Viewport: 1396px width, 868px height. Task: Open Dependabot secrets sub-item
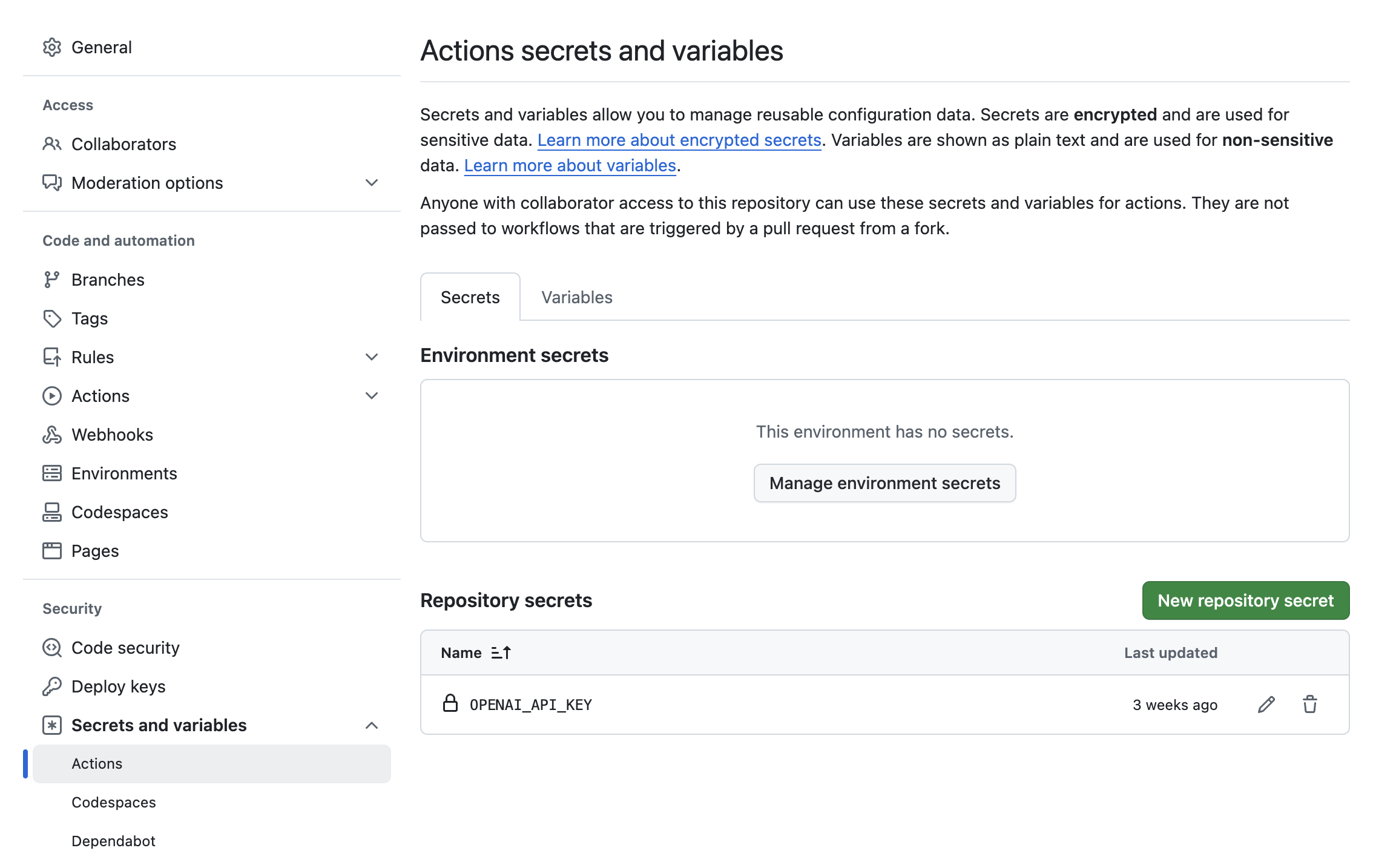113,841
